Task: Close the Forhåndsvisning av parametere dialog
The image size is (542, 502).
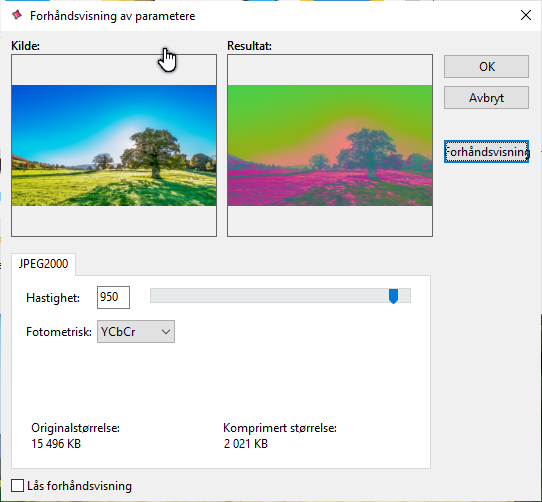Action: pos(526,15)
